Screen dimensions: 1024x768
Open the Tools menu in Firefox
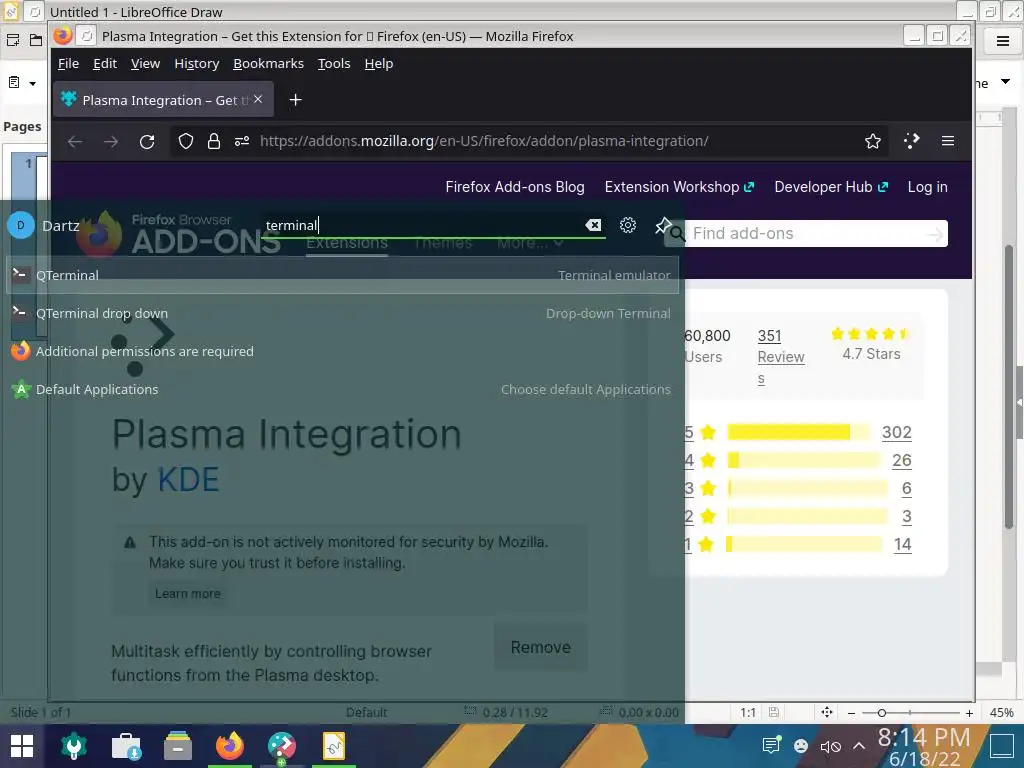coord(334,63)
